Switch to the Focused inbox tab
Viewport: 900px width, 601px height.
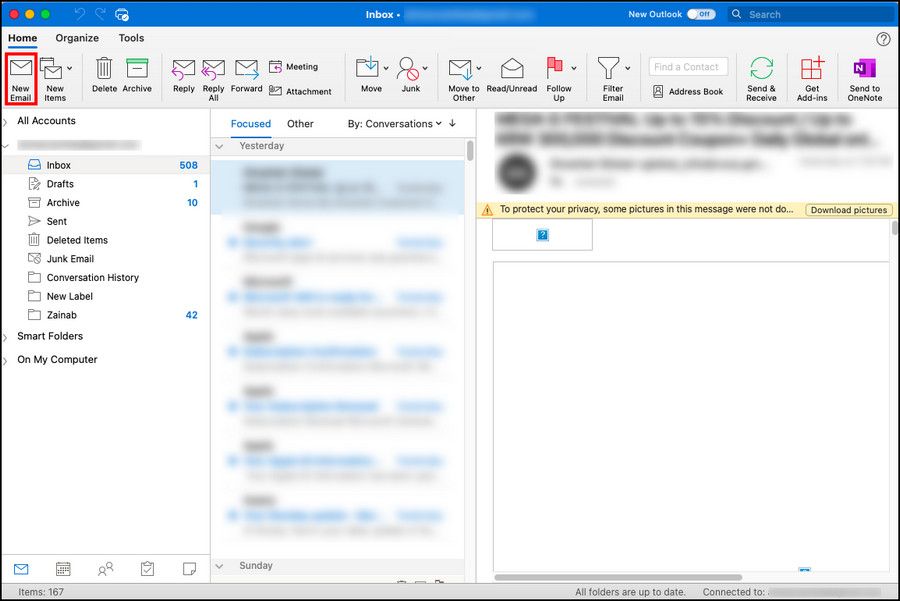(x=251, y=123)
